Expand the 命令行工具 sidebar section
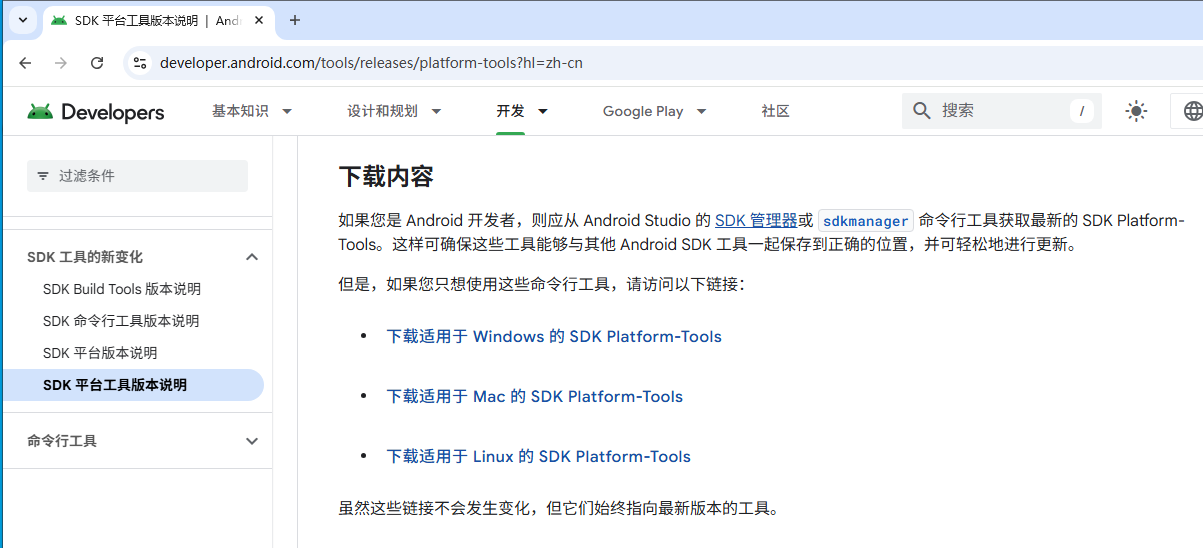 [x=252, y=441]
